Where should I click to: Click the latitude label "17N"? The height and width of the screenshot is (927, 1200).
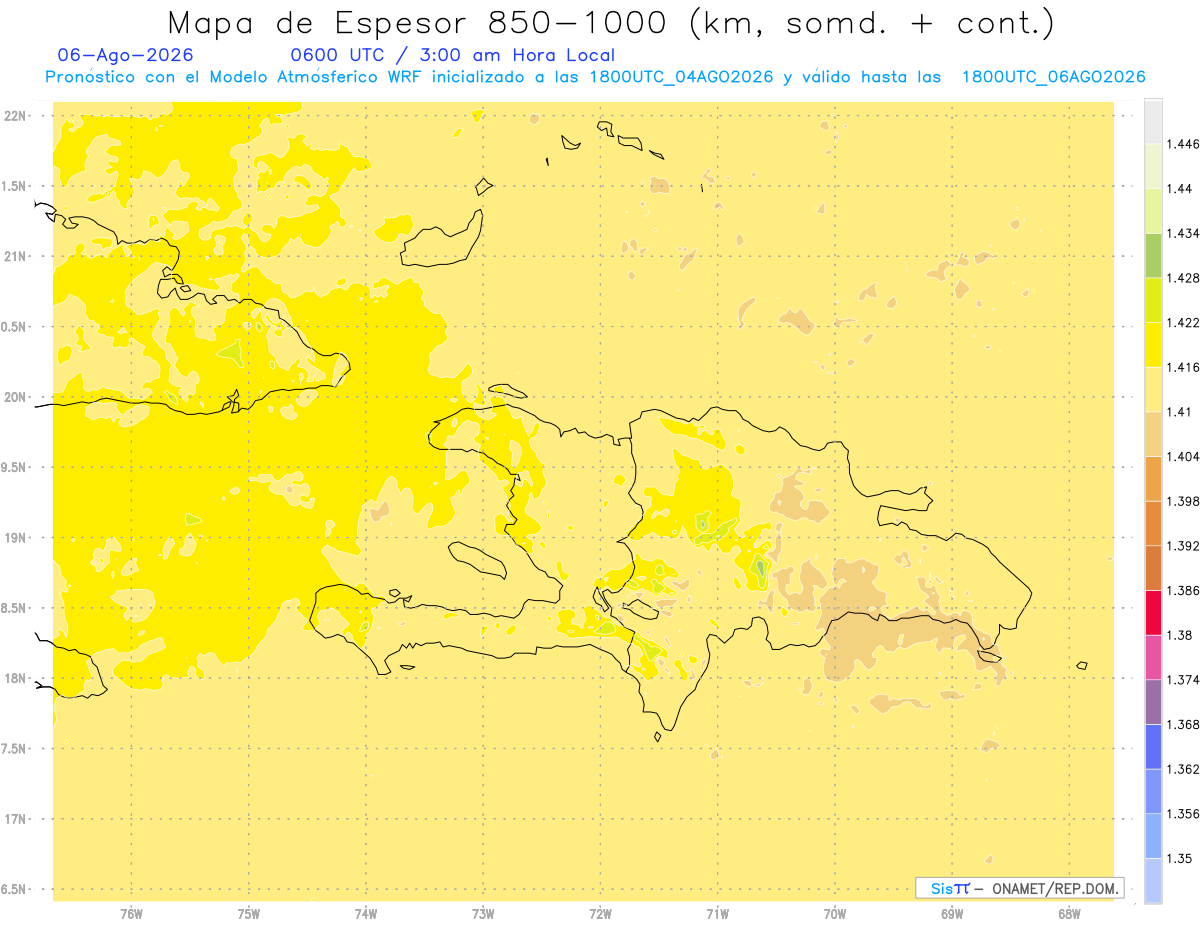point(17,819)
